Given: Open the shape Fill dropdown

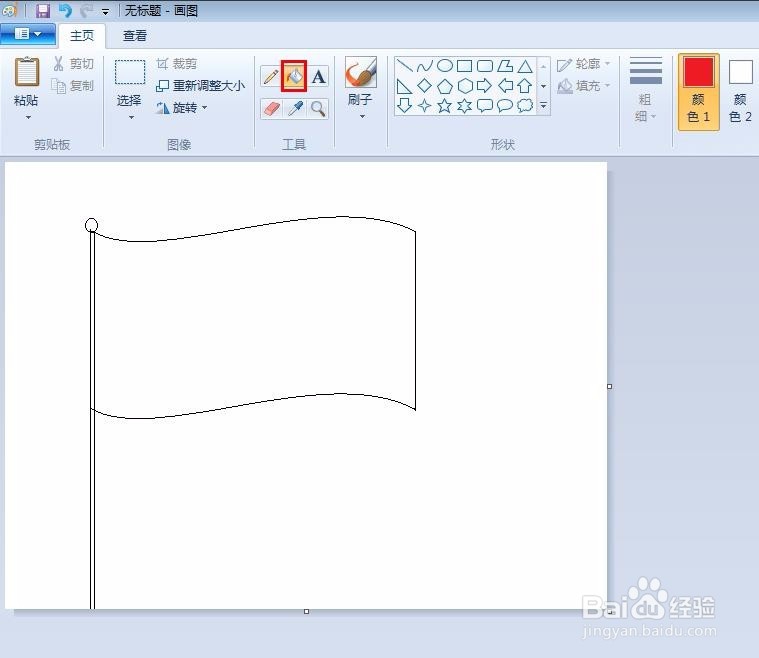Looking at the screenshot, I should [583, 86].
